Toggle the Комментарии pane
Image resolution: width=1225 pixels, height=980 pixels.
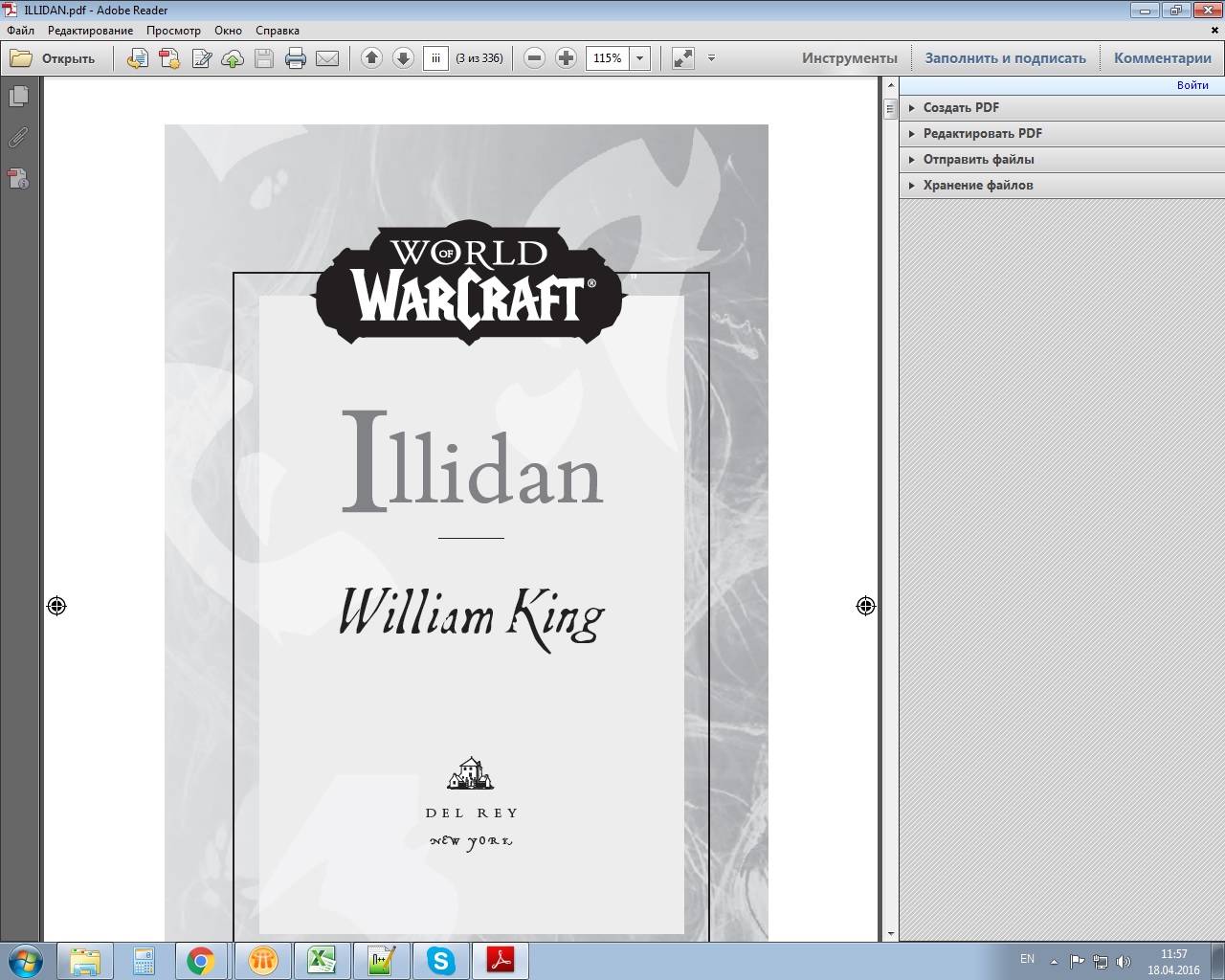click(1162, 58)
